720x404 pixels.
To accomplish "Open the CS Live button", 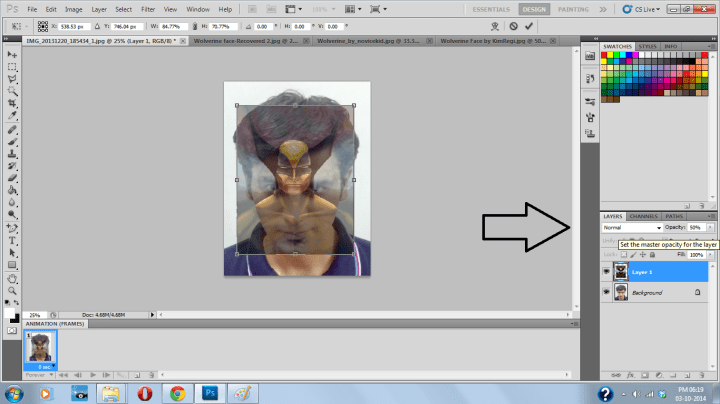I will point(641,9).
